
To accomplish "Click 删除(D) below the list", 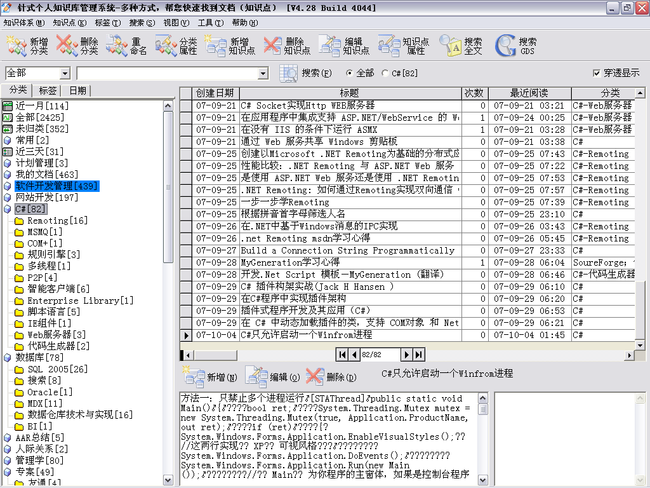I will click(331, 376).
